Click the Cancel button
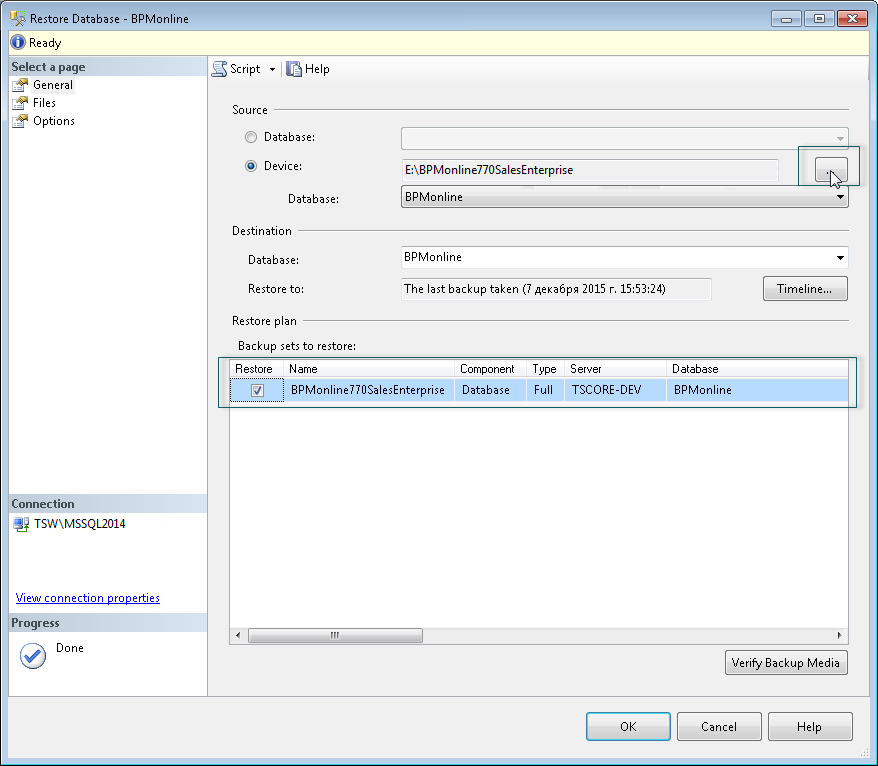878x766 pixels. [719, 727]
